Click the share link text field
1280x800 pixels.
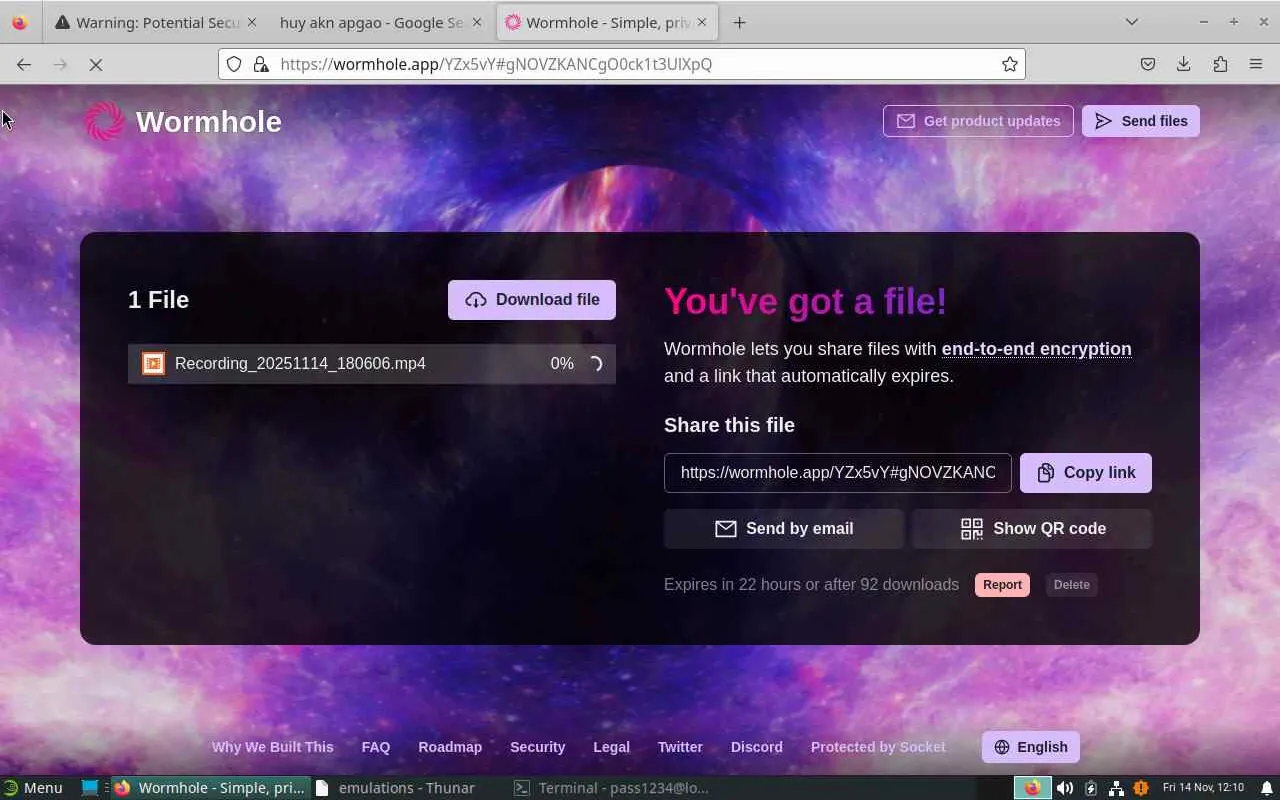click(x=838, y=473)
